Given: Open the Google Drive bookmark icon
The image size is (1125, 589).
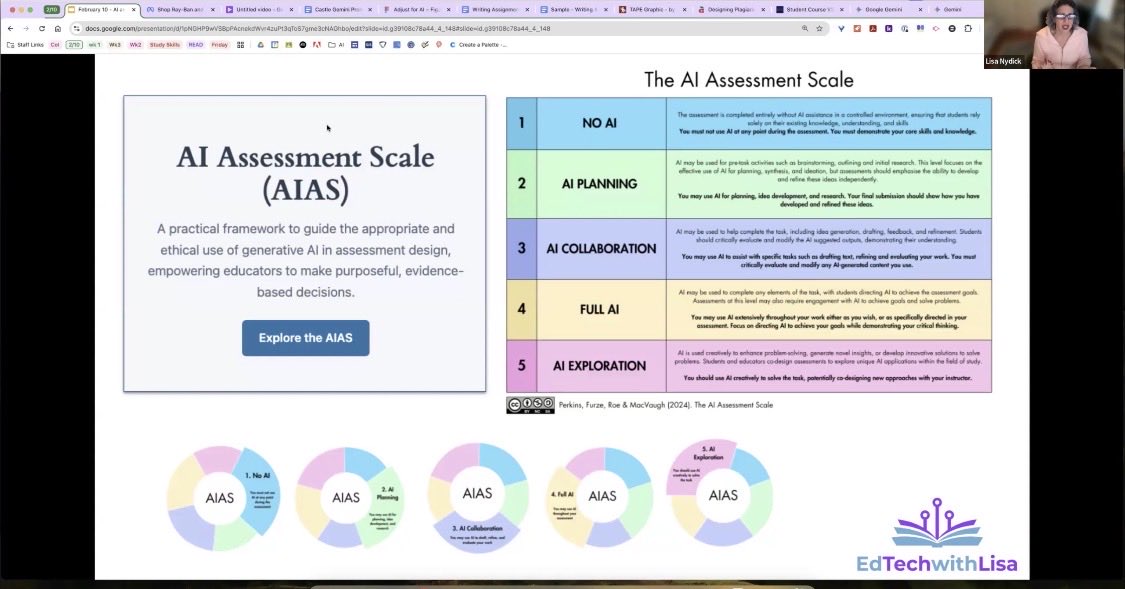Looking at the screenshot, I should pyautogui.click(x=261, y=44).
